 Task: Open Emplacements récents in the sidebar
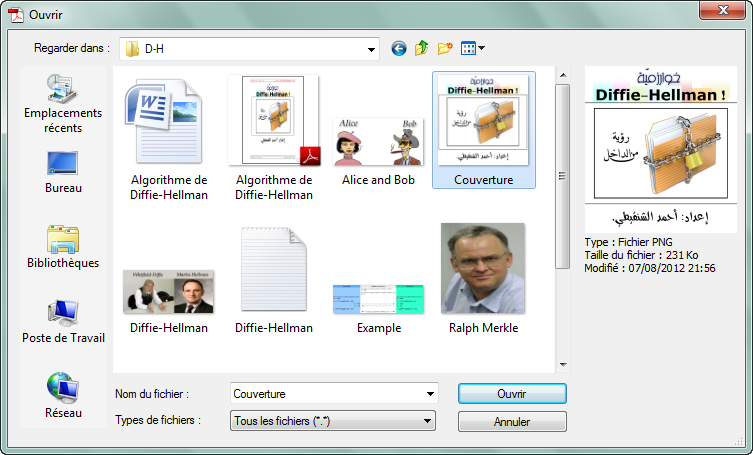tap(63, 104)
